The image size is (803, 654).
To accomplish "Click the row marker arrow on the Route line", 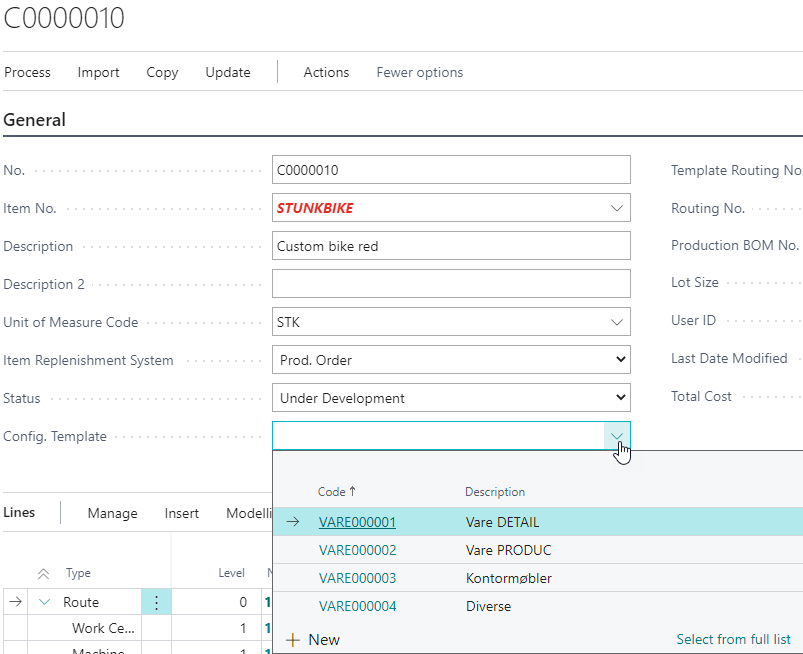I will point(18,601).
